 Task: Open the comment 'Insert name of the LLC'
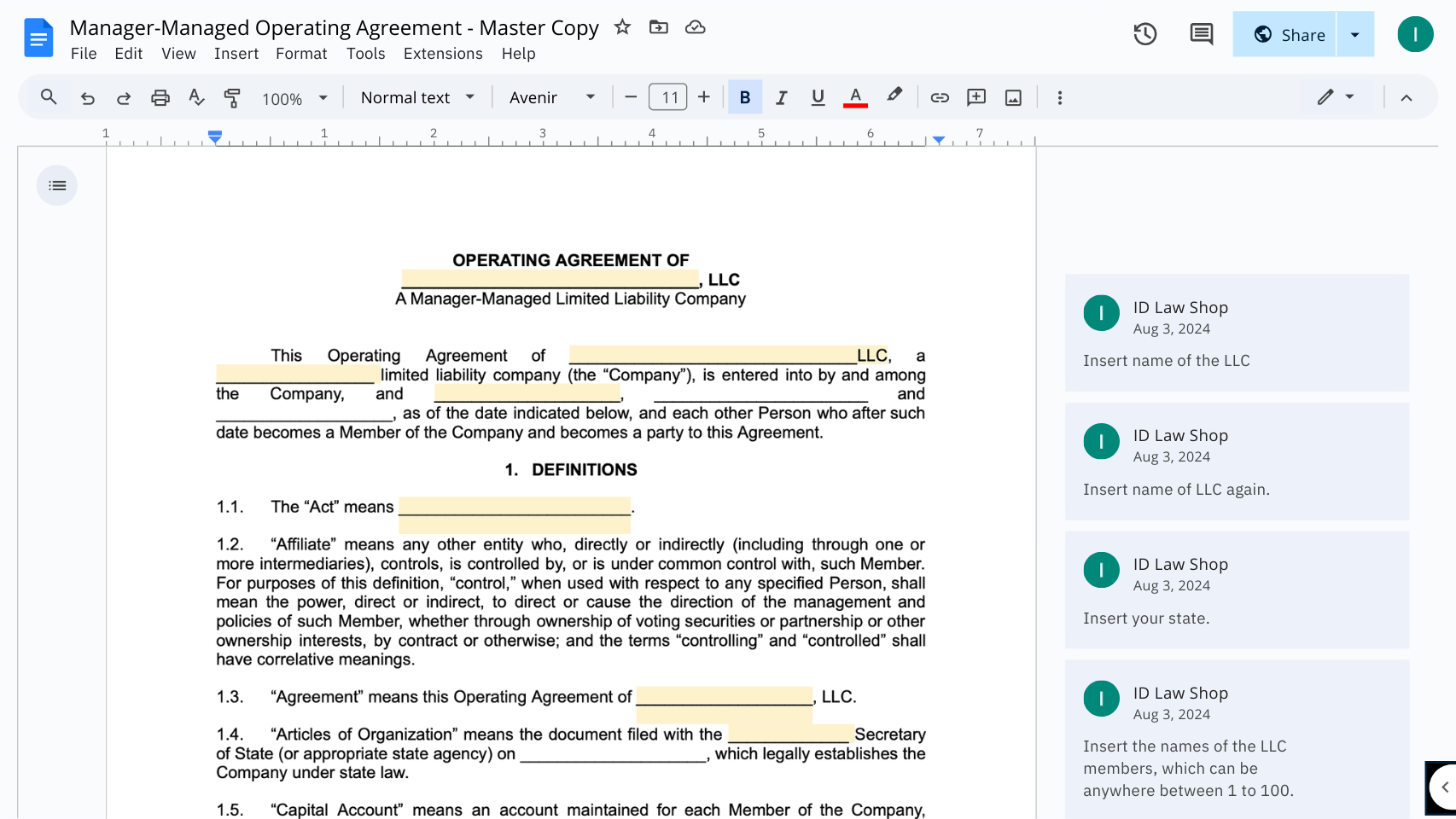[1237, 333]
